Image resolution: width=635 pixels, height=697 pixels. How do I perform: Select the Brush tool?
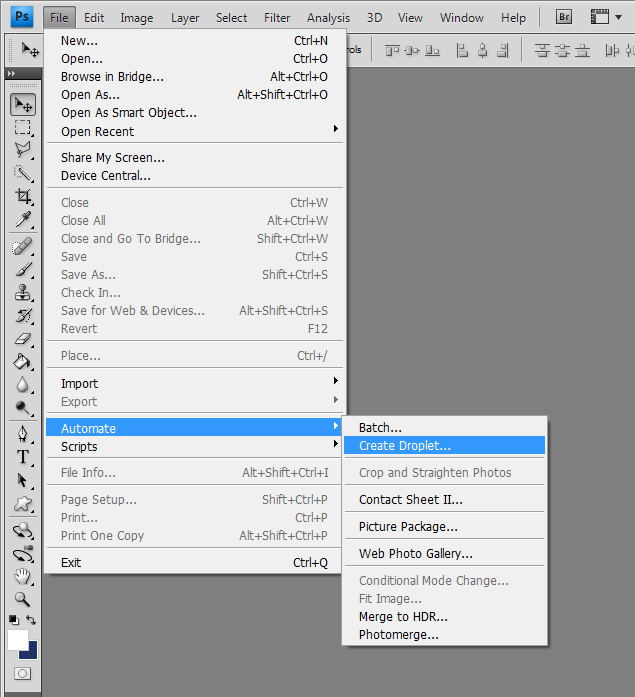(x=23, y=269)
